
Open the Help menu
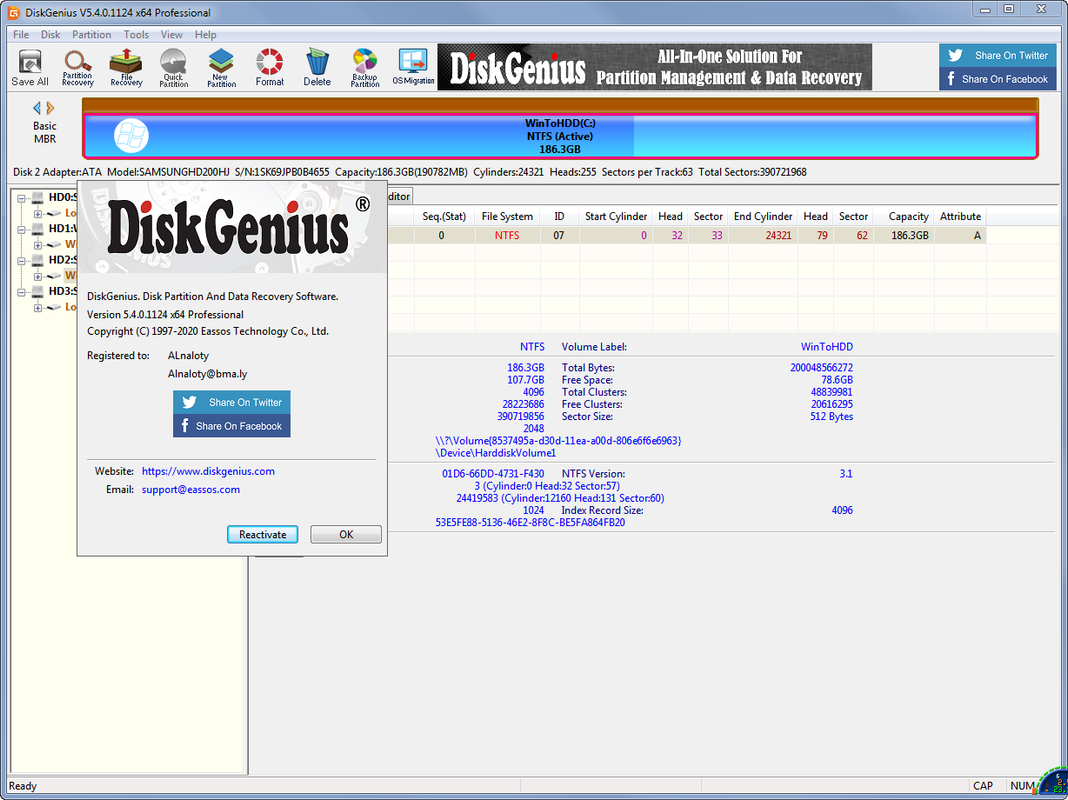[x=205, y=35]
